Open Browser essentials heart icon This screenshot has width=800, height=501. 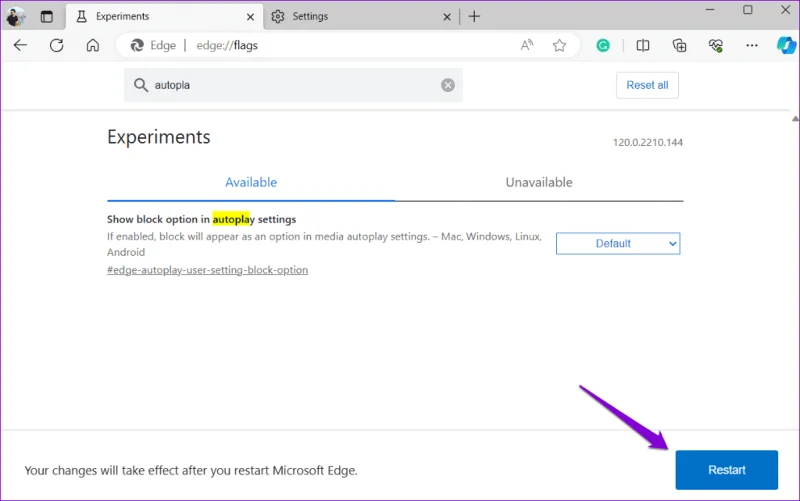[715, 45]
